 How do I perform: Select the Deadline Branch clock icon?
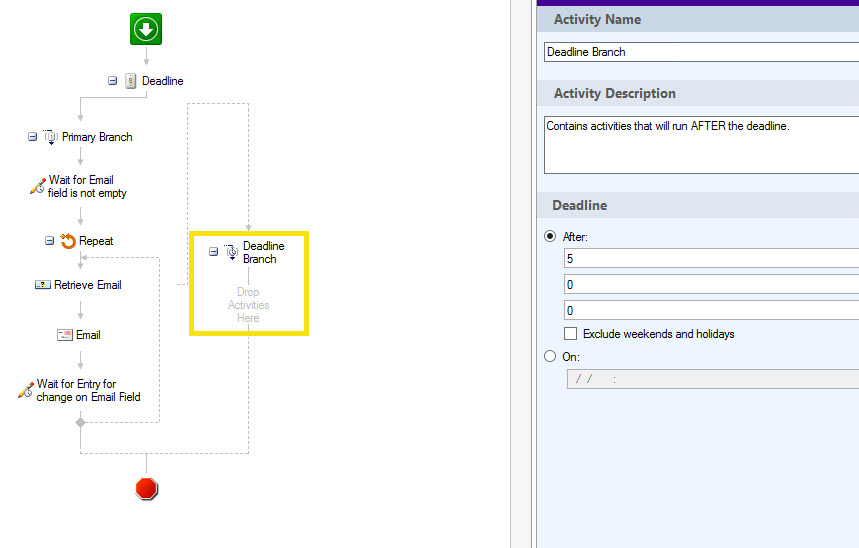tap(231, 252)
